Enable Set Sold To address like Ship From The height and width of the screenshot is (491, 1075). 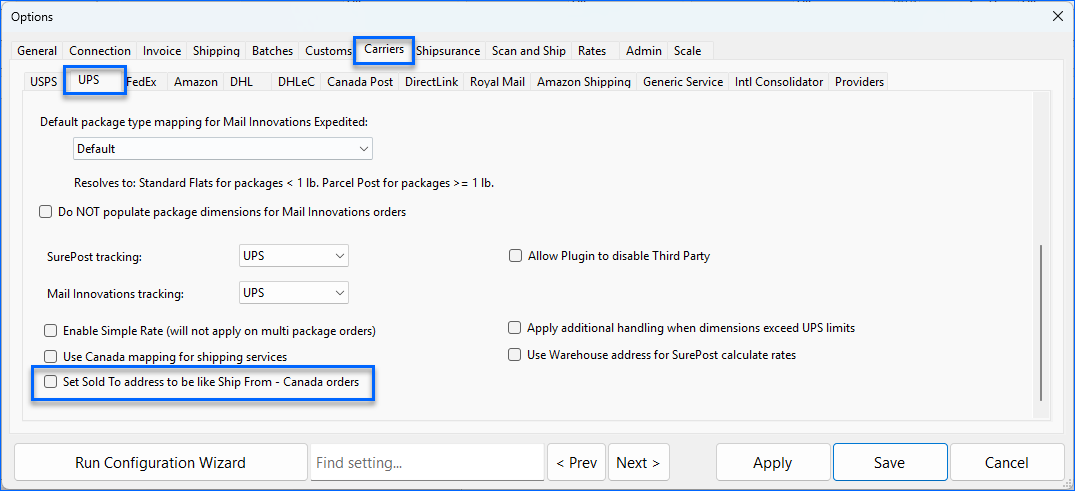(49, 382)
